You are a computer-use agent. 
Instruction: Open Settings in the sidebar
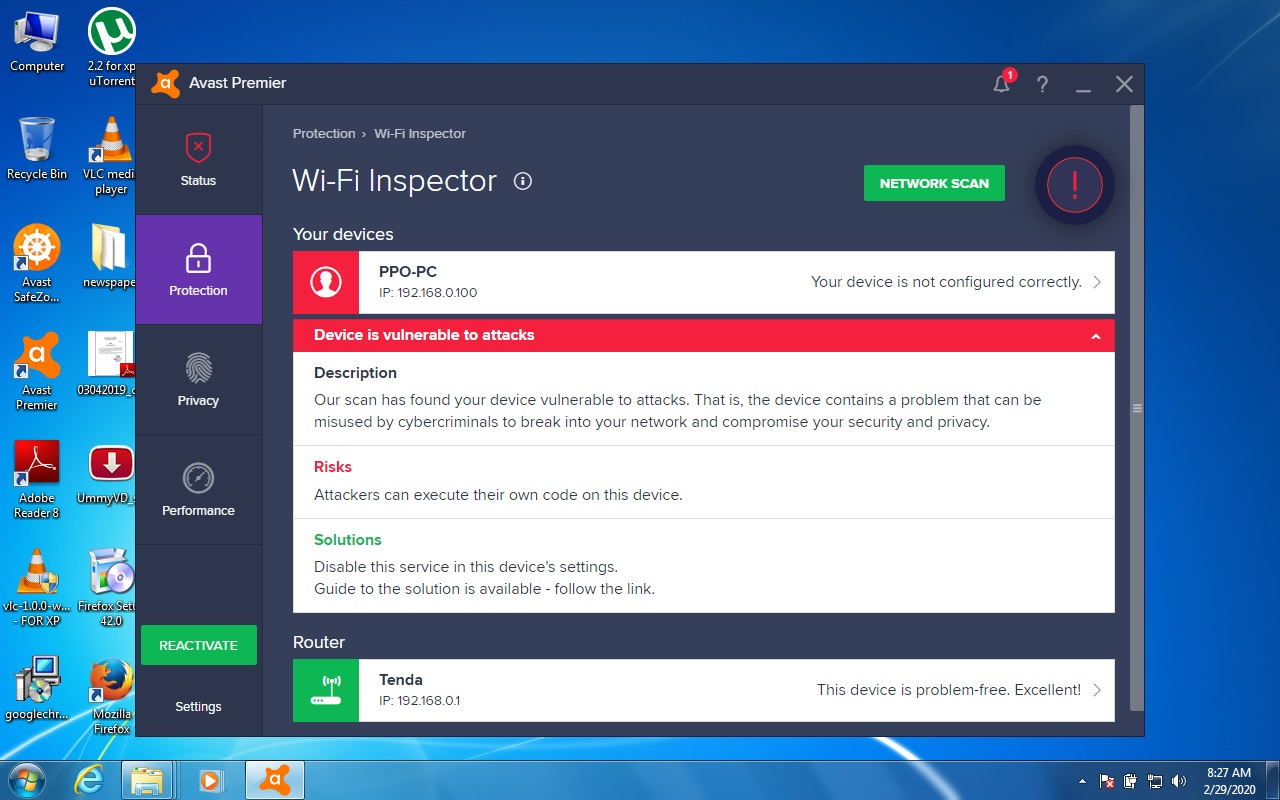[198, 706]
